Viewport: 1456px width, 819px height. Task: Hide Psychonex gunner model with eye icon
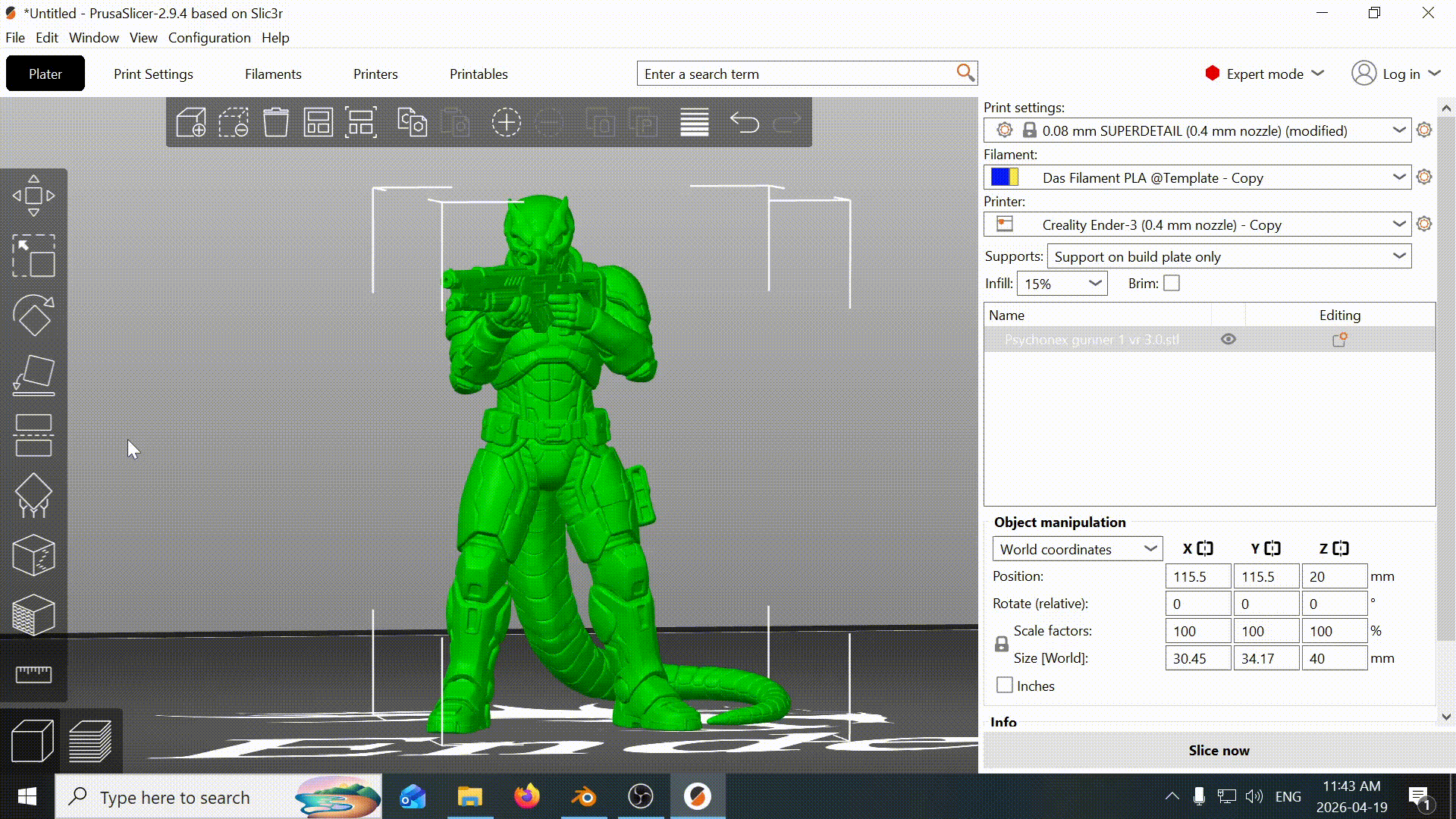[x=1228, y=340]
